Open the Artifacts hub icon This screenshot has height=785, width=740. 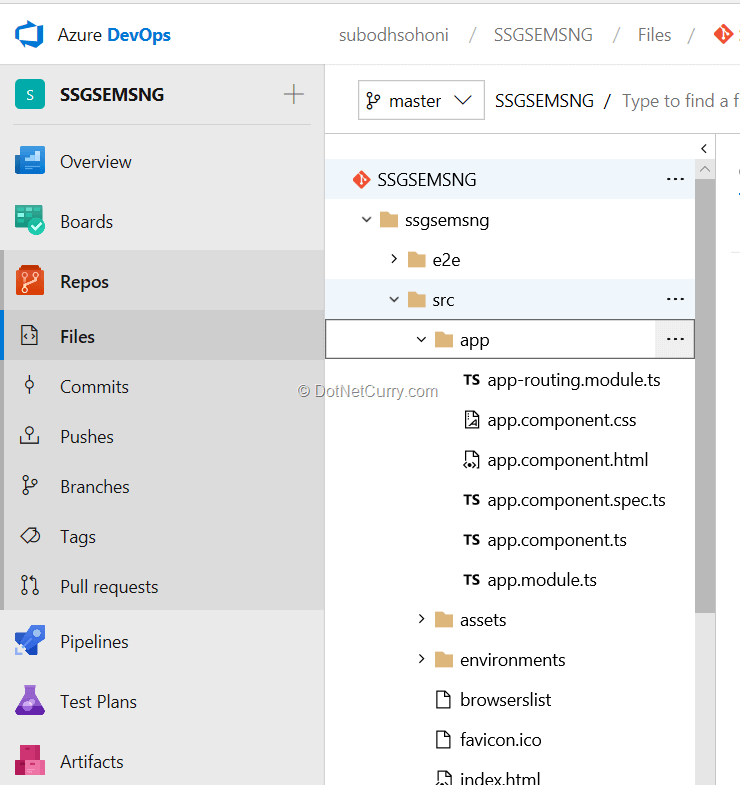point(30,760)
